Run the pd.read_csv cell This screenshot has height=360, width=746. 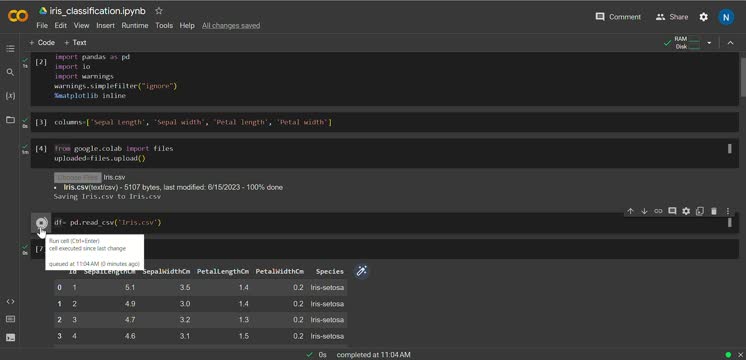(41, 223)
